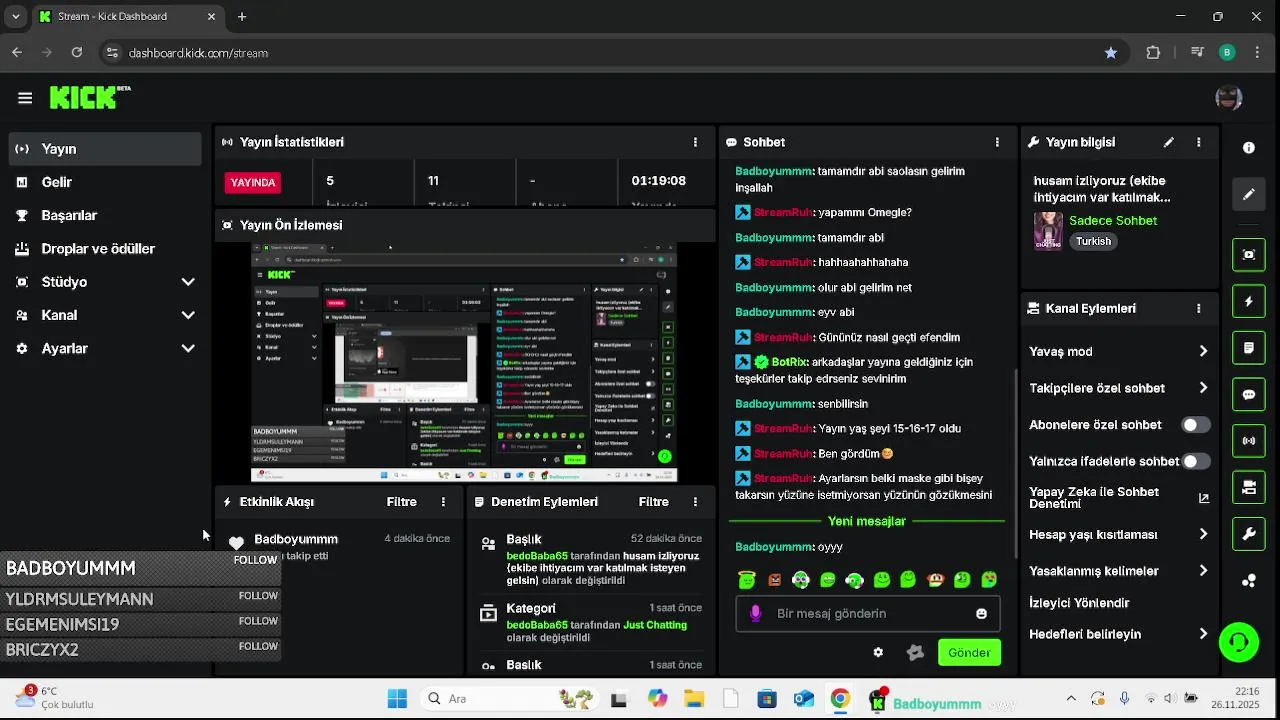Select Gelir in the sidebar
1280x720 pixels.
(105, 182)
